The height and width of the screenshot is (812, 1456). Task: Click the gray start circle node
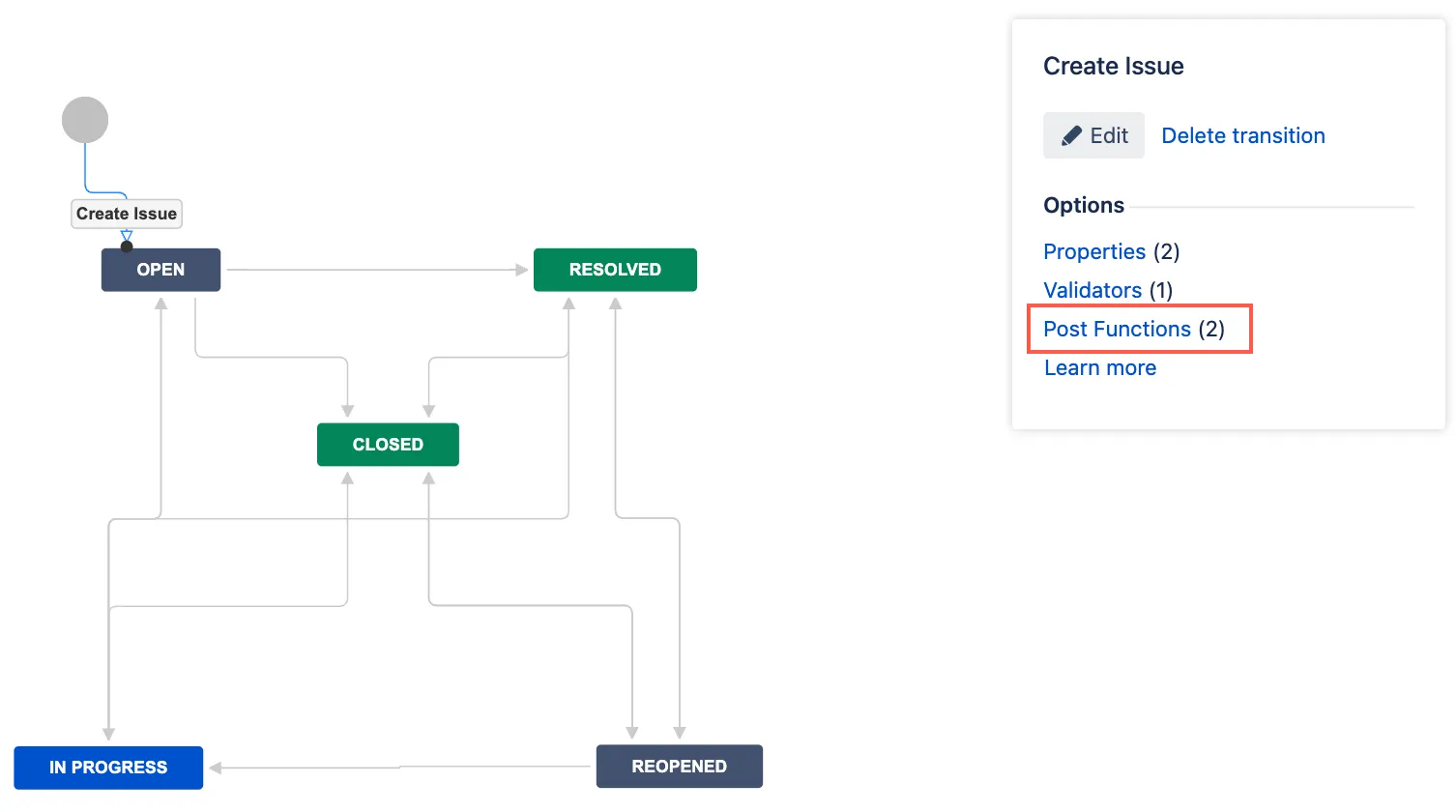tap(85, 120)
